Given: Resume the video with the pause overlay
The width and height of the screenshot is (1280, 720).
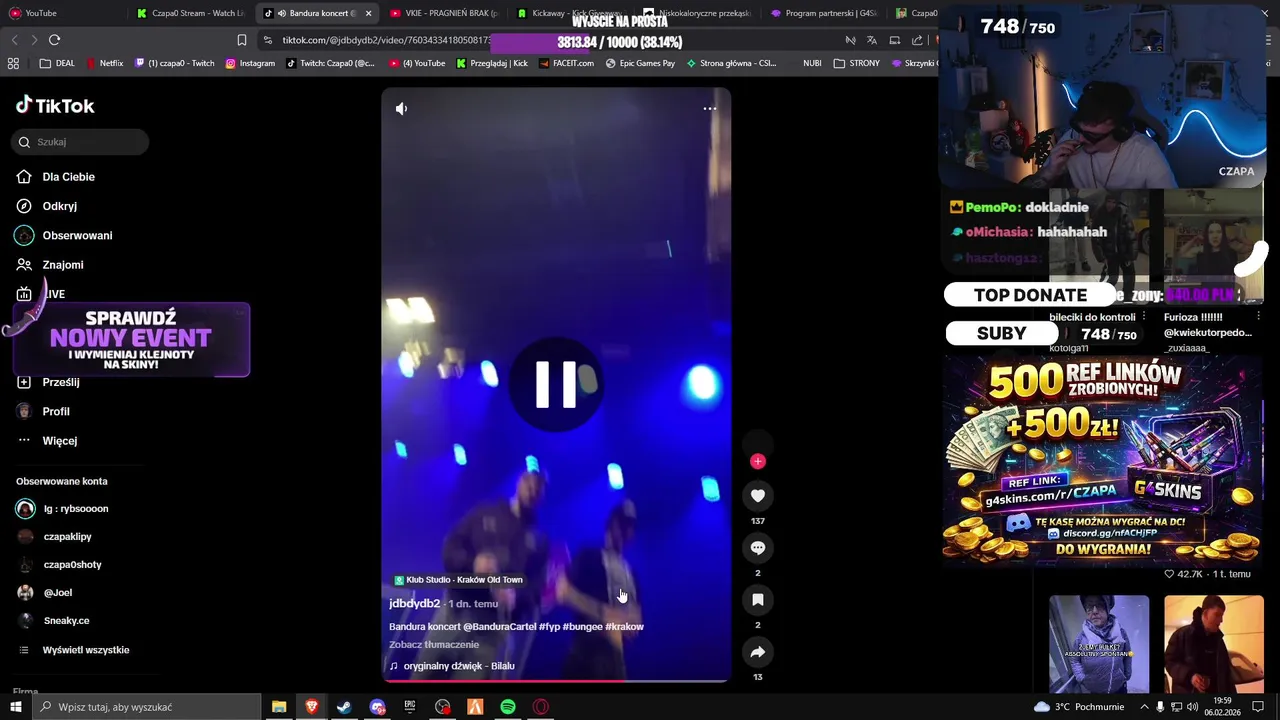Looking at the screenshot, I should [556, 384].
